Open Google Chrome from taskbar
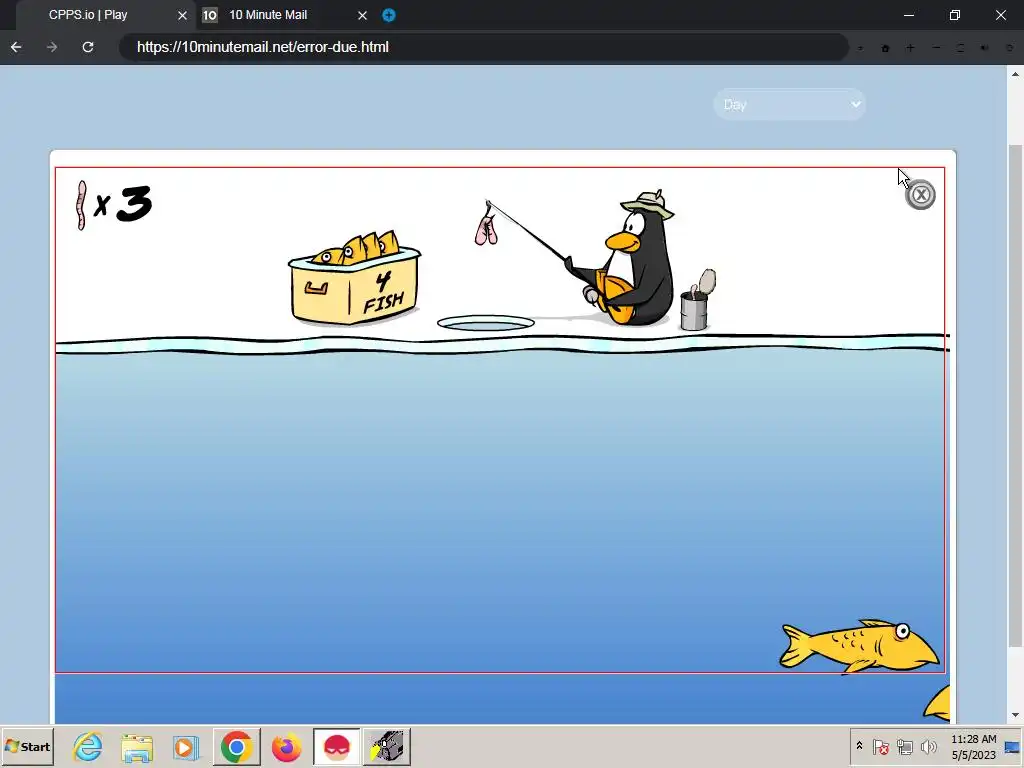 pos(236,746)
